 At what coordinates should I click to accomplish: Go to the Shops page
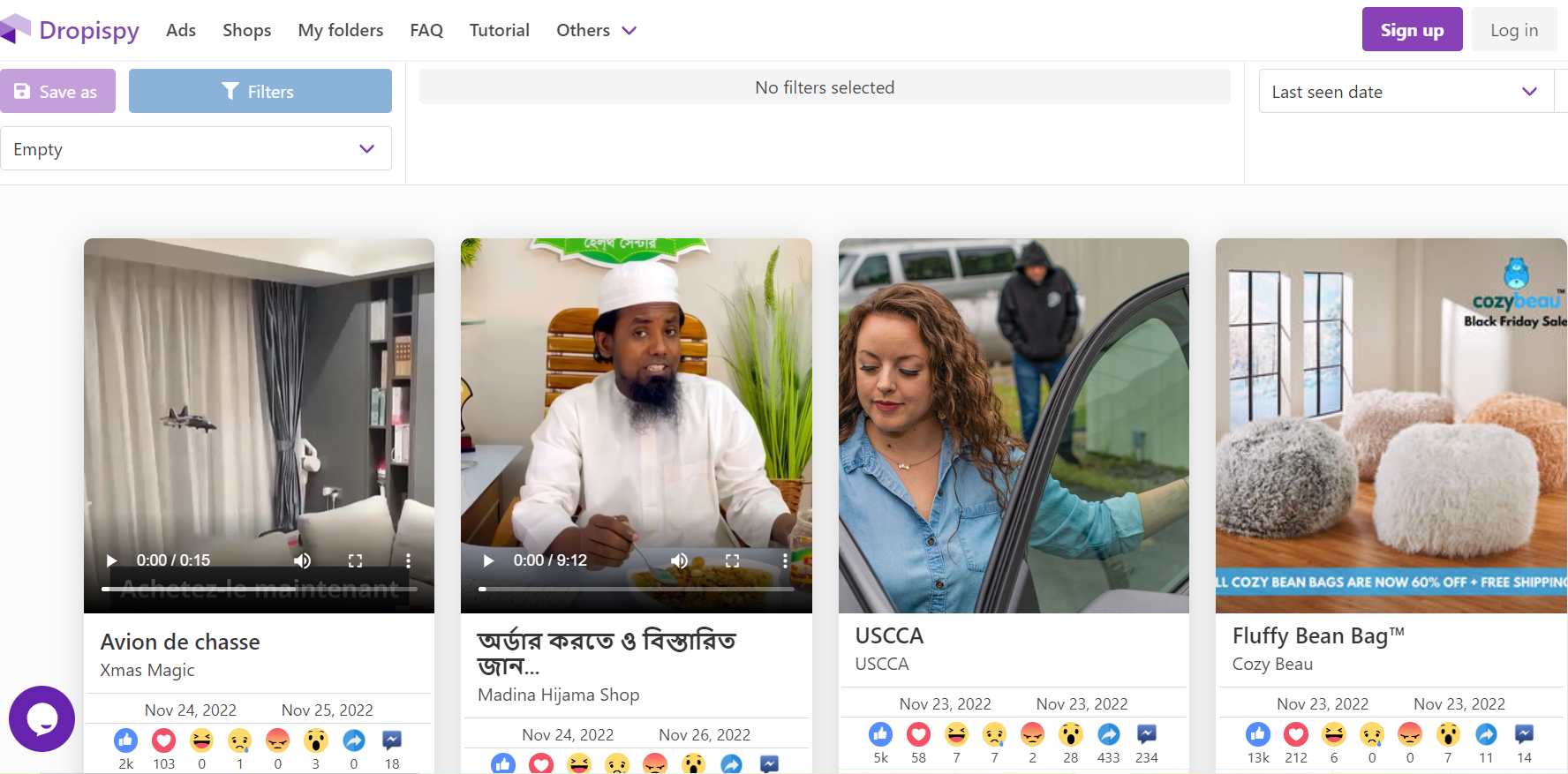click(247, 30)
